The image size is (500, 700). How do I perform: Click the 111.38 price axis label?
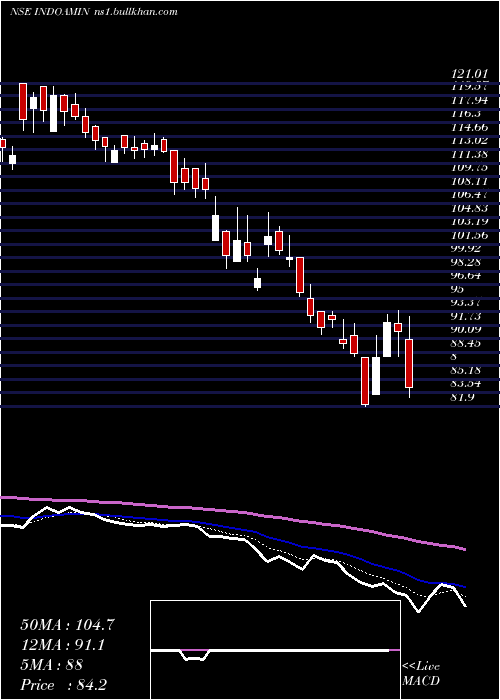(469, 154)
